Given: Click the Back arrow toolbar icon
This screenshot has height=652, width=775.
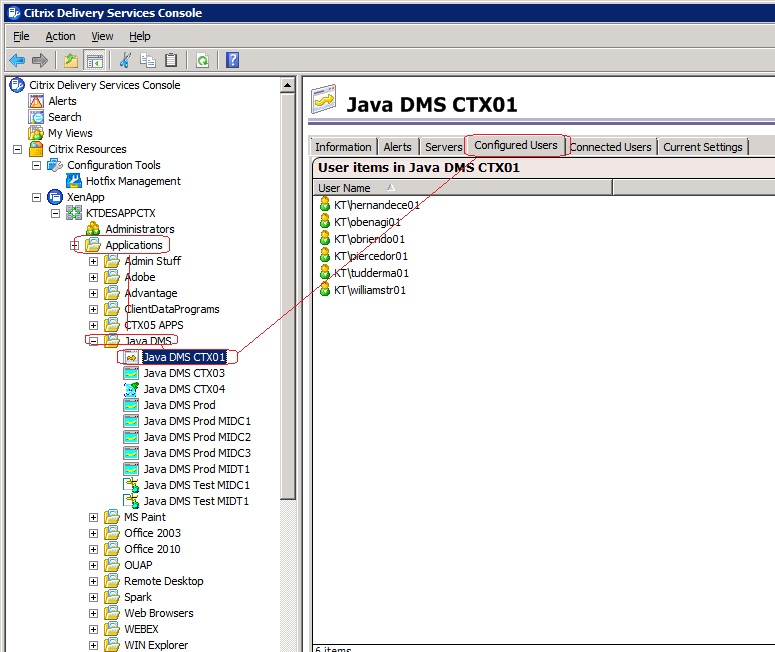Looking at the screenshot, I should 17,61.
